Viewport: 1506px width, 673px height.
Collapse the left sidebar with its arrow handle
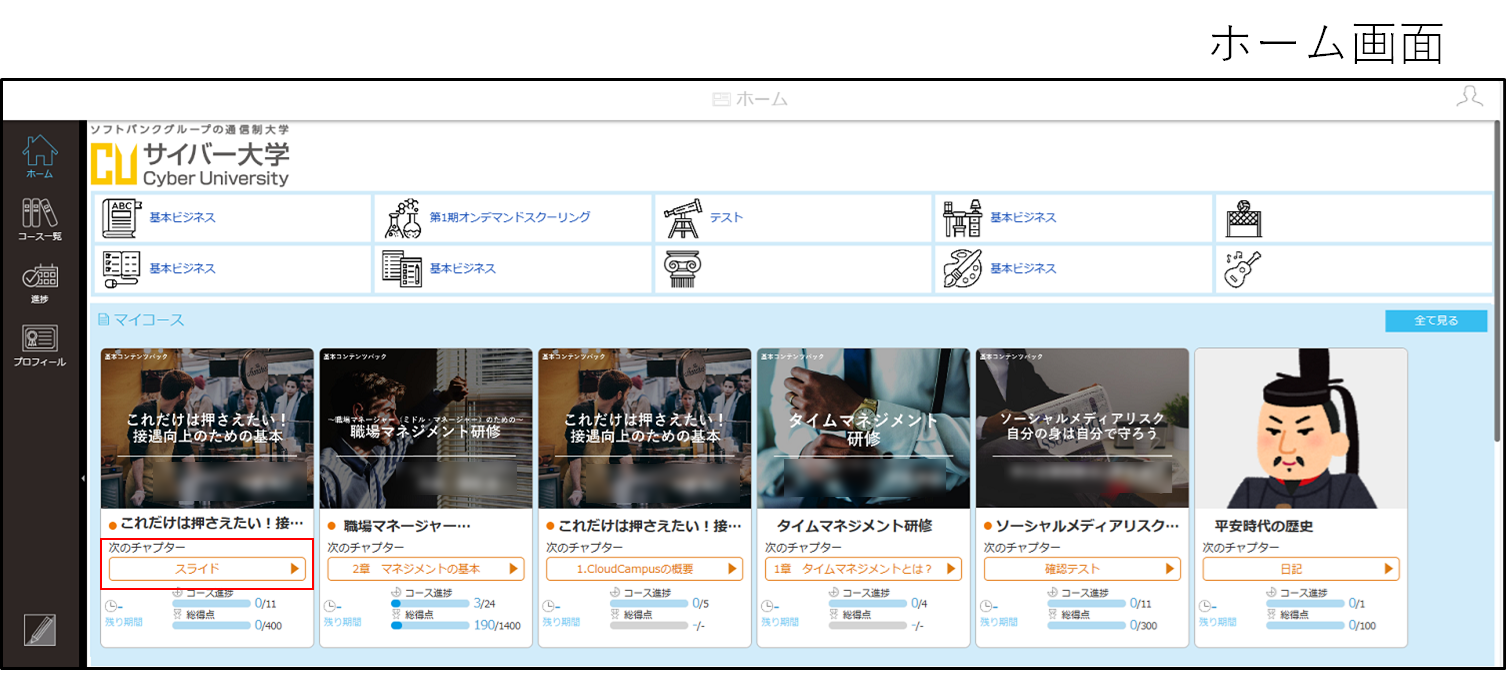click(x=83, y=479)
